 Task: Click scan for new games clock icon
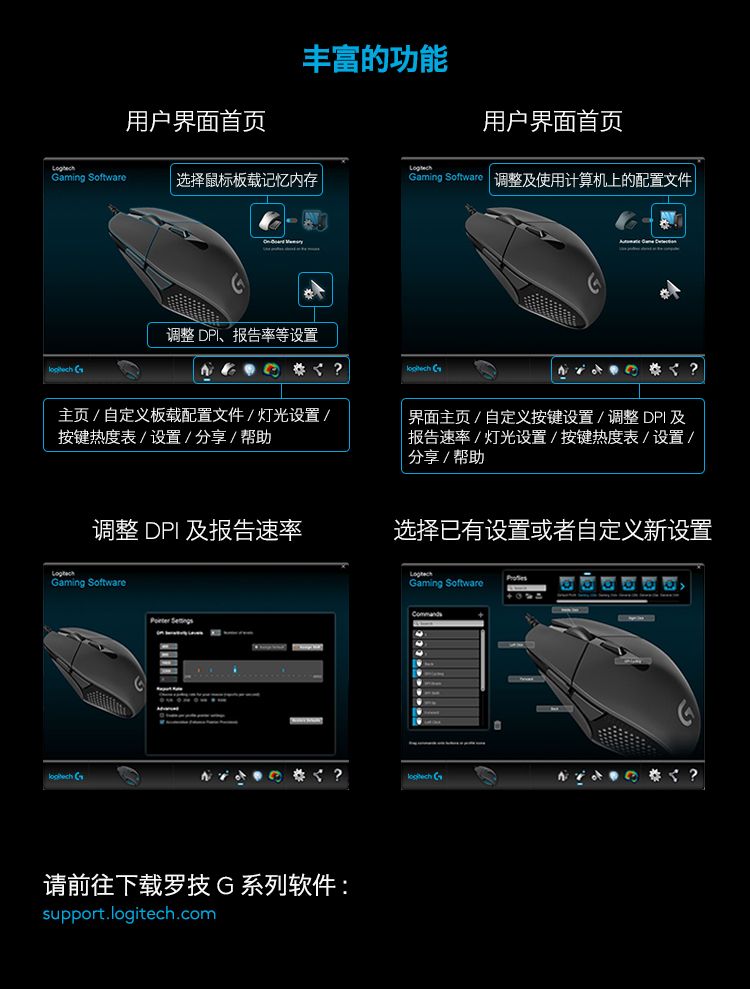[519, 596]
